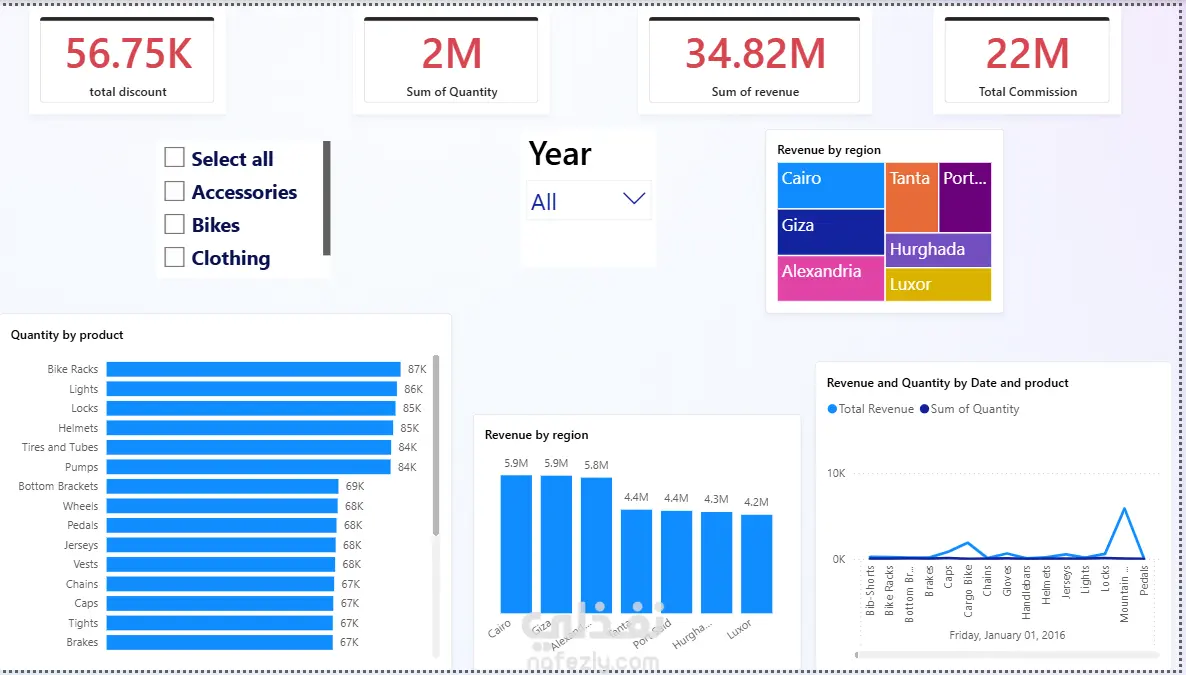This screenshot has width=1186, height=675.
Task: Select the Sum of Quantity 2M card
Action: (x=451, y=61)
